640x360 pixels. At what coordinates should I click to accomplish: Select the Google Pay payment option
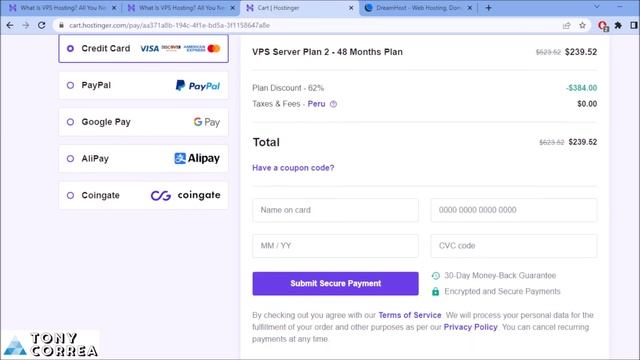tap(143, 122)
